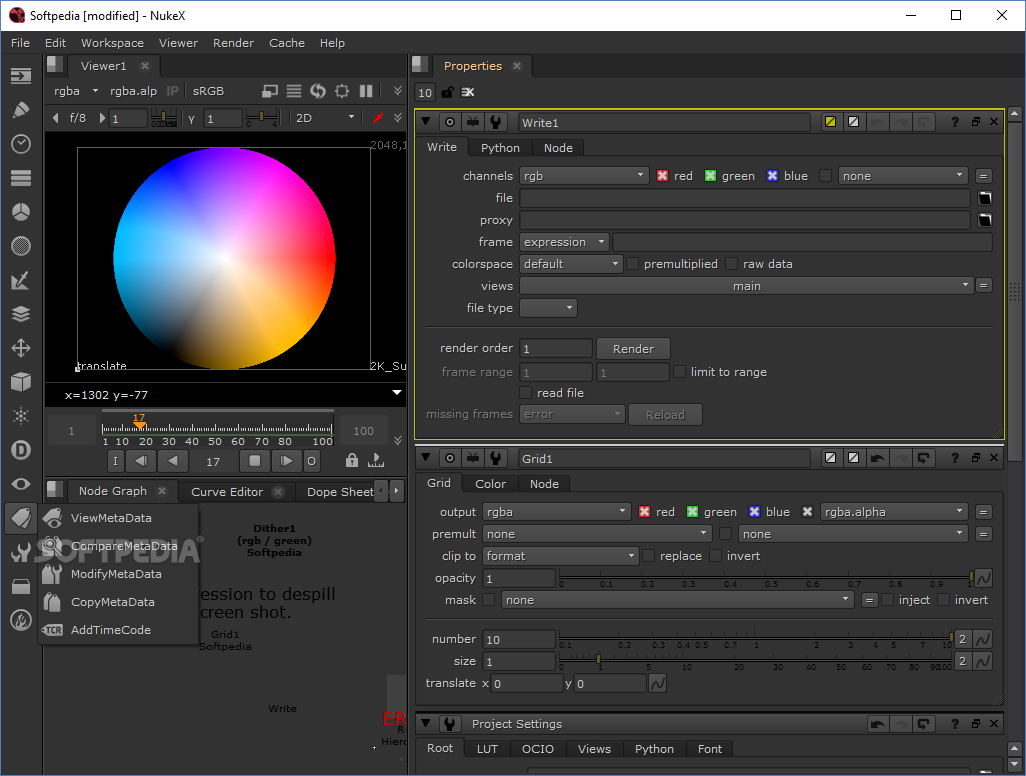Select CopyMetaData from the popup menu
This screenshot has width=1026, height=776.
click(118, 602)
